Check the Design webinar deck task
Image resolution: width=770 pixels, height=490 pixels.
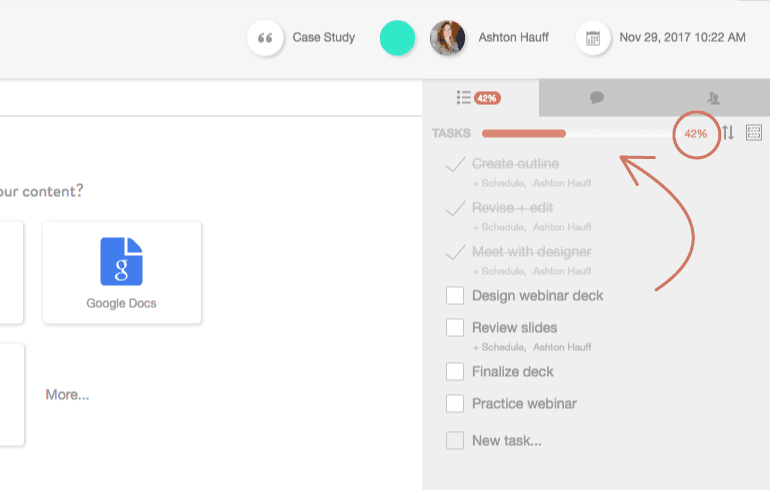tap(455, 296)
